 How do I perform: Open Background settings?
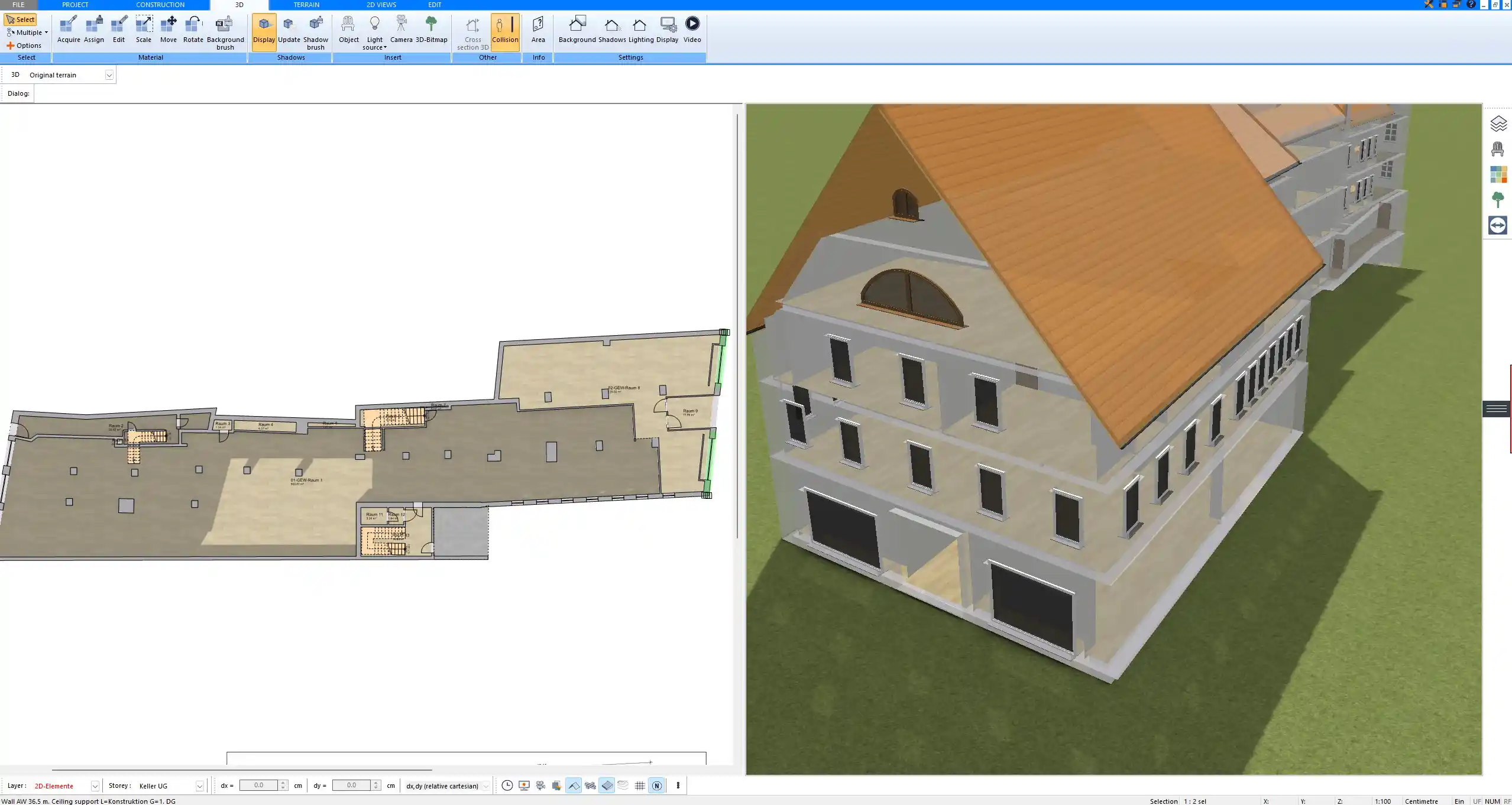point(577,30)
